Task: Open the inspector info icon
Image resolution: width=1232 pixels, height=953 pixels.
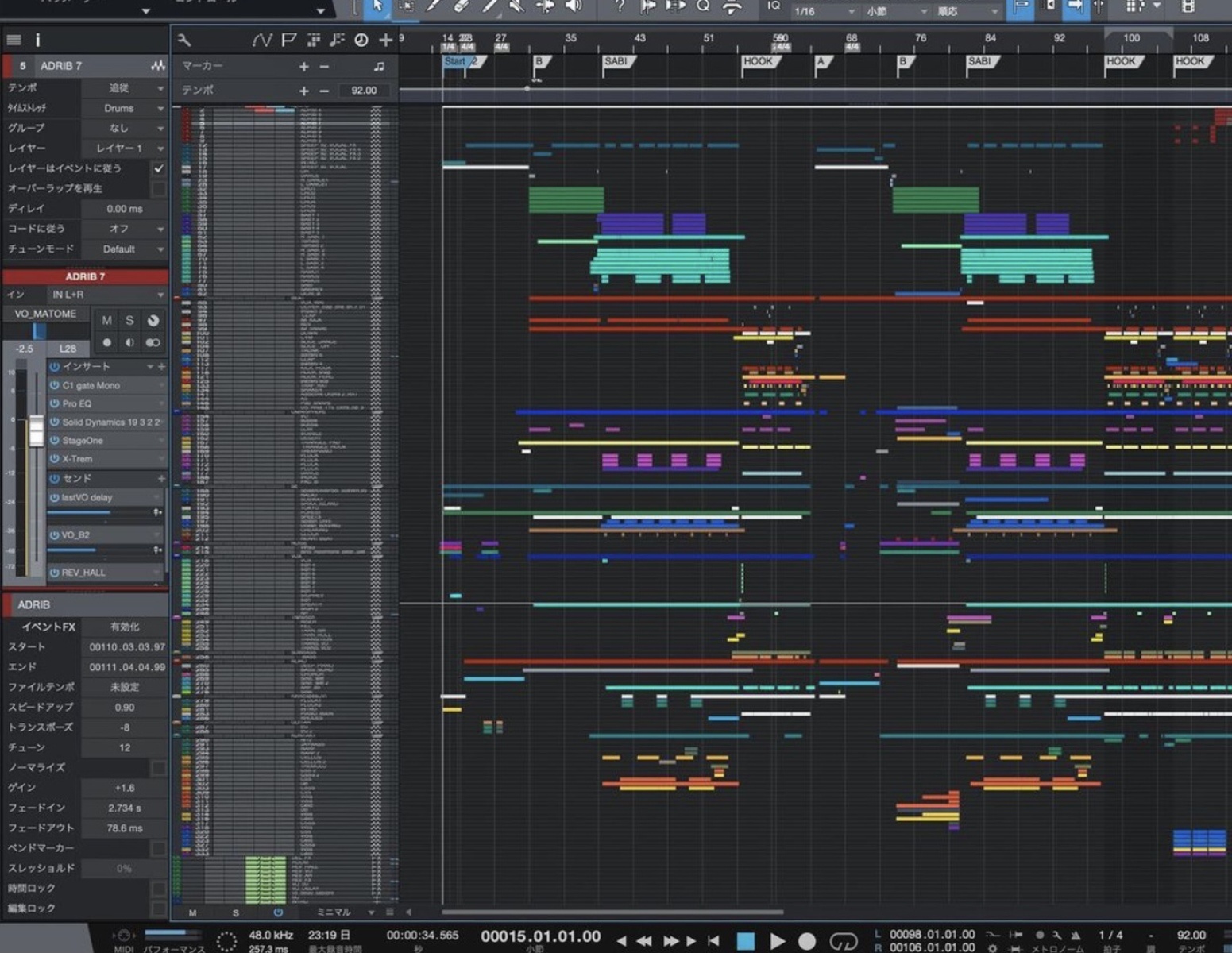Action: (37, 40)
